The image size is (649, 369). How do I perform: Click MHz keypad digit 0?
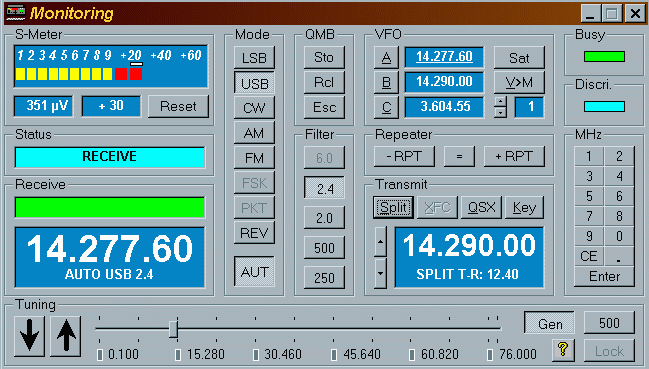(619, 236)
